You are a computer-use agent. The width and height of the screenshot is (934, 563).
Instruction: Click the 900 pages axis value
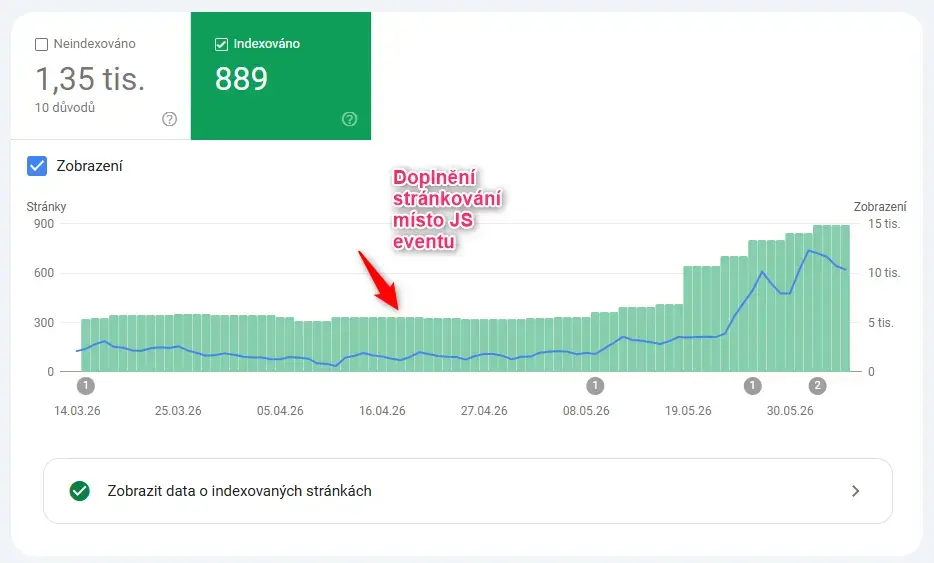coord(44,224)
